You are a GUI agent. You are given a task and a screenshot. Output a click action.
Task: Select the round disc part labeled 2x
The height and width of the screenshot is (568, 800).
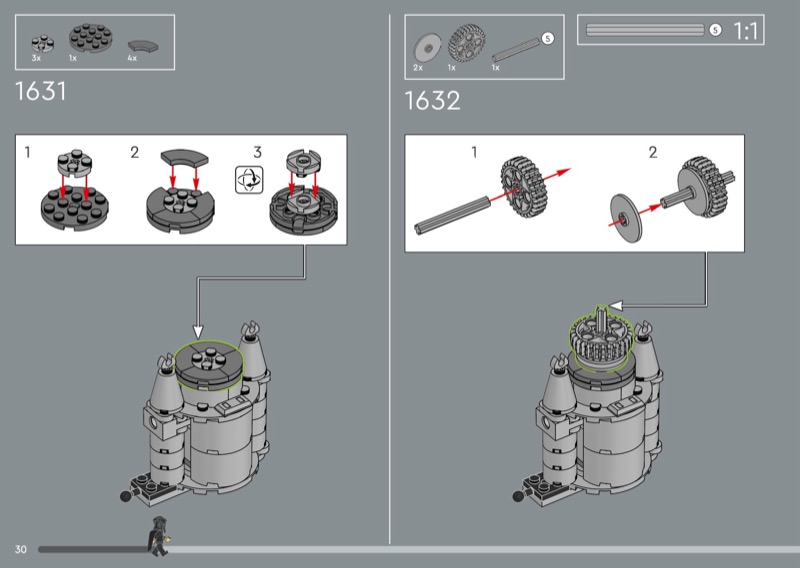point(426,47)
